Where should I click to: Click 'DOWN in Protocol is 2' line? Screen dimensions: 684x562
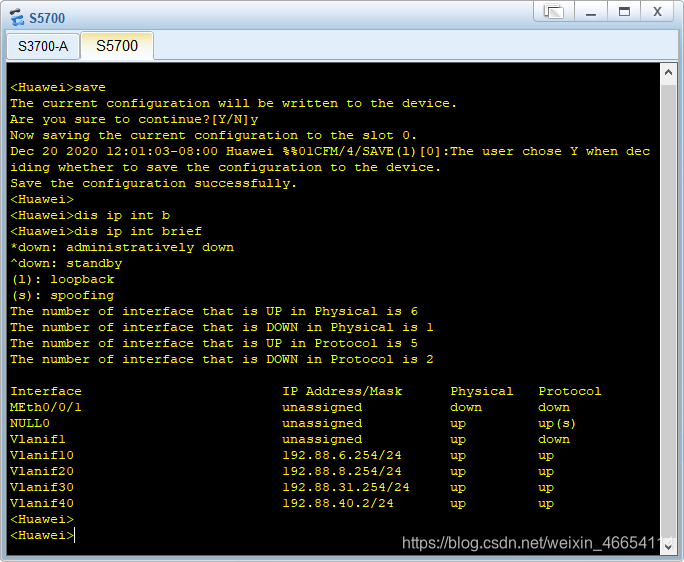[222, 360]
